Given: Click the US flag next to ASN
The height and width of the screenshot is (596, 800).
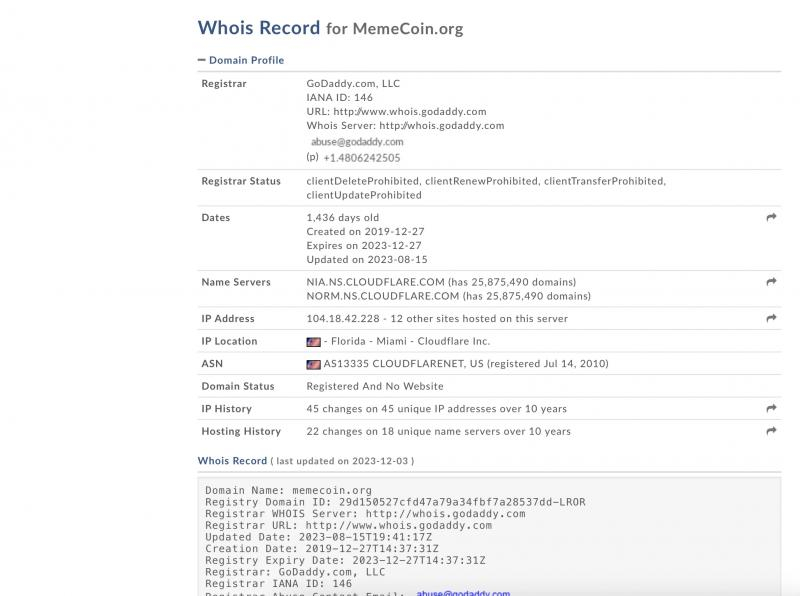Looking at the screenshot, I should coord(313,364).
